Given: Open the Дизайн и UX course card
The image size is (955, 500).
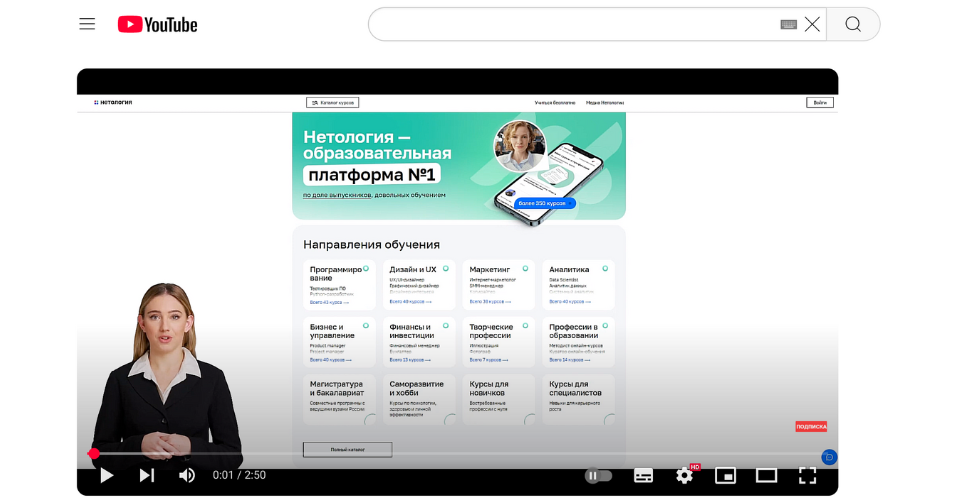Looking at the screenshot, I should click(419, 285).
